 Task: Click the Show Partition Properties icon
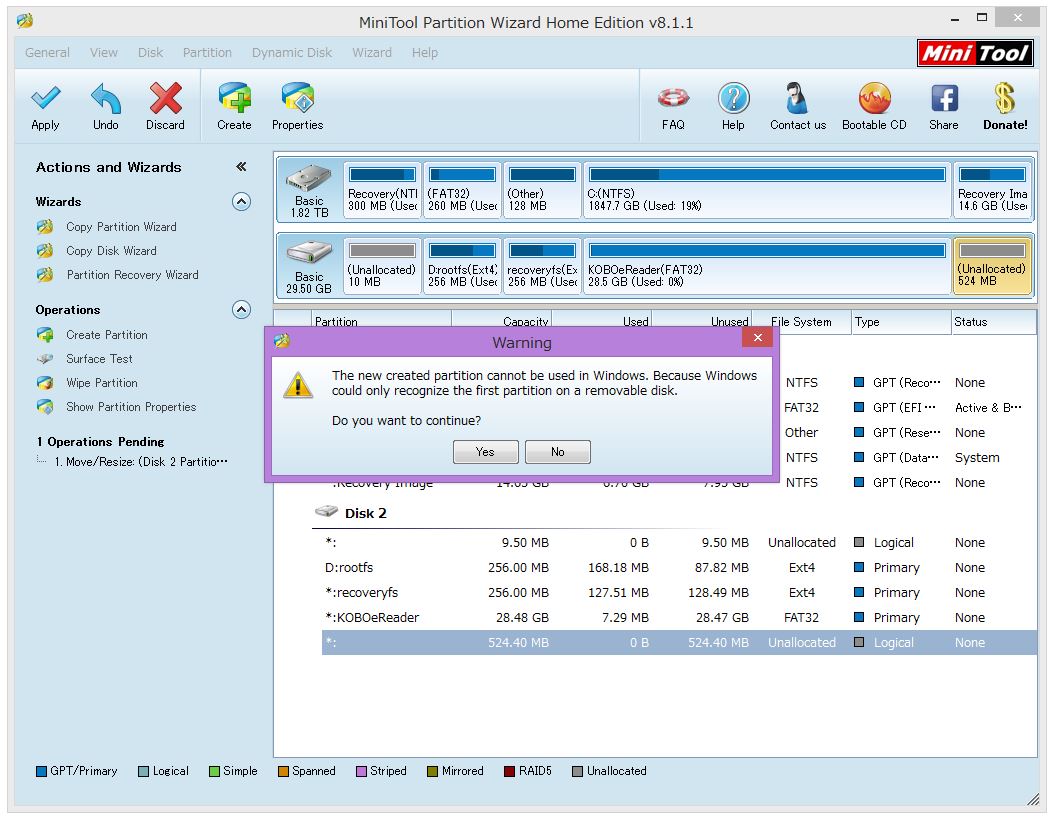point(45,407)
